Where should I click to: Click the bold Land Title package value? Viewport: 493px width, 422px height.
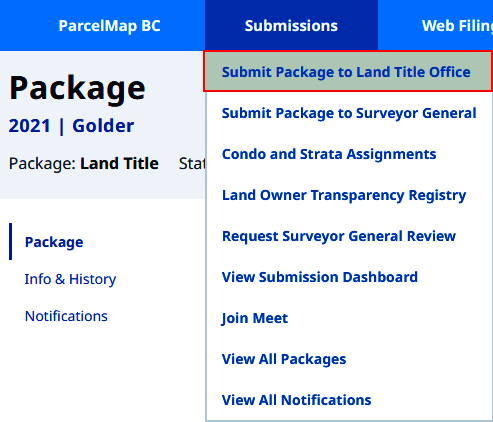tap(119, 163)
